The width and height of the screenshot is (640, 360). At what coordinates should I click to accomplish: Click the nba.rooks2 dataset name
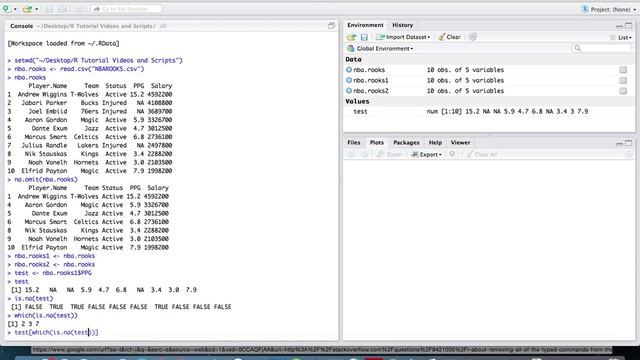(x=371, y=91)
